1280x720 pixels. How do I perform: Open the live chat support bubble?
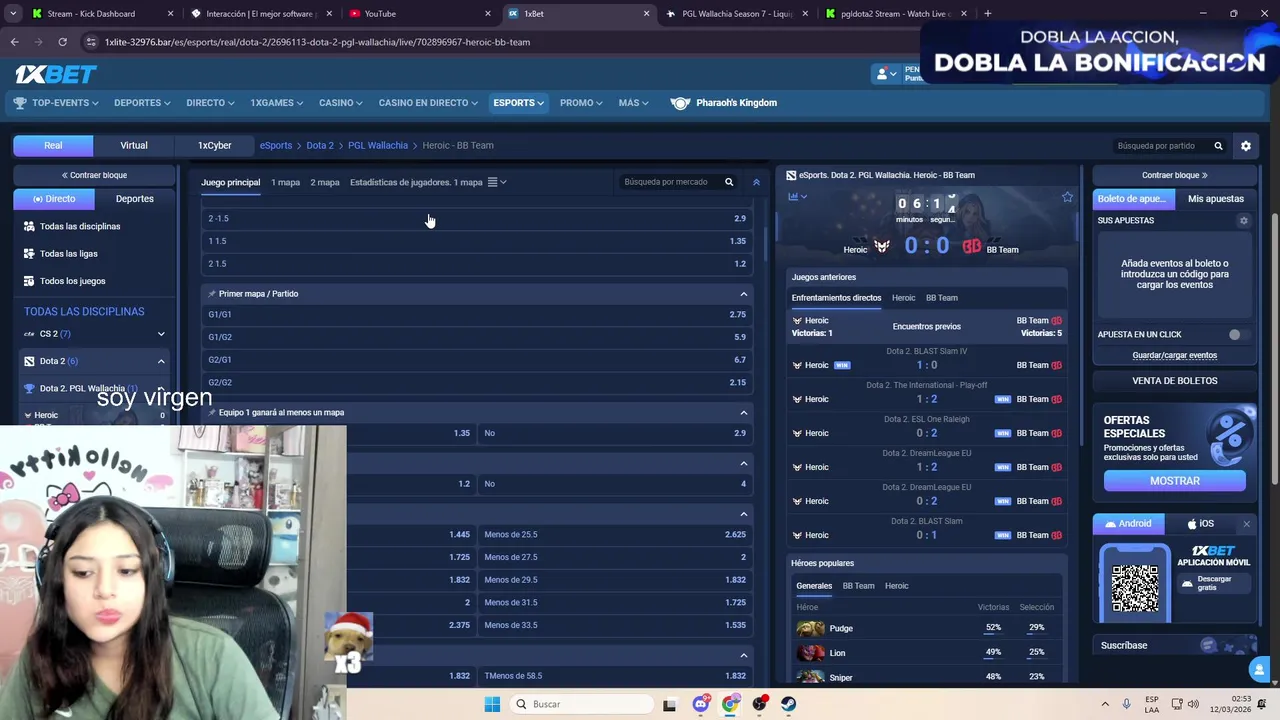(1259, 669)
